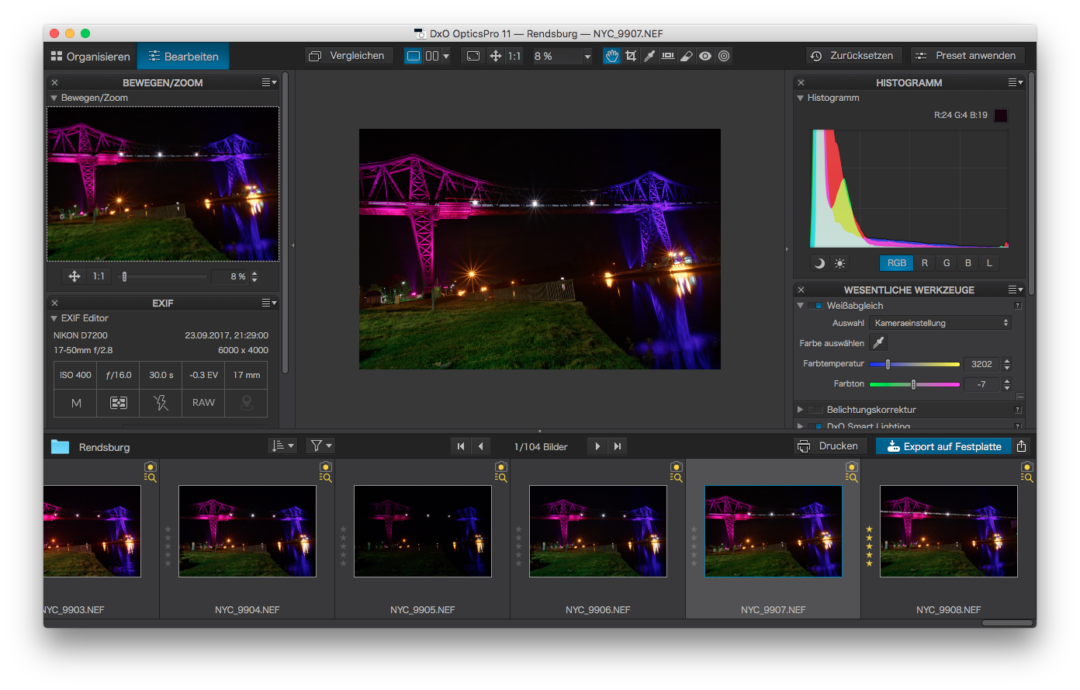1080x690 pixels.
Task: Adjust the Farbtemperatur slider handle
Action: click(x=887, y=364)
